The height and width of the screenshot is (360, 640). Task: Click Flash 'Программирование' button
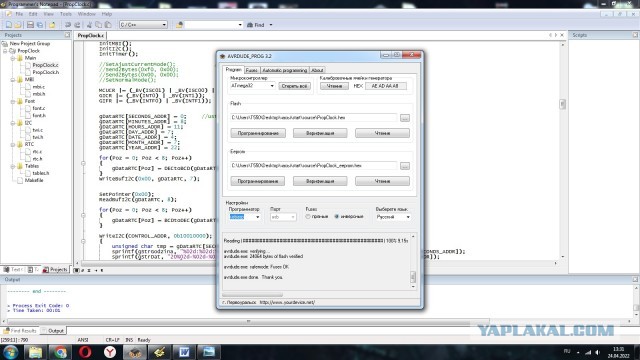pyautogui.click(x=258, y=133)
